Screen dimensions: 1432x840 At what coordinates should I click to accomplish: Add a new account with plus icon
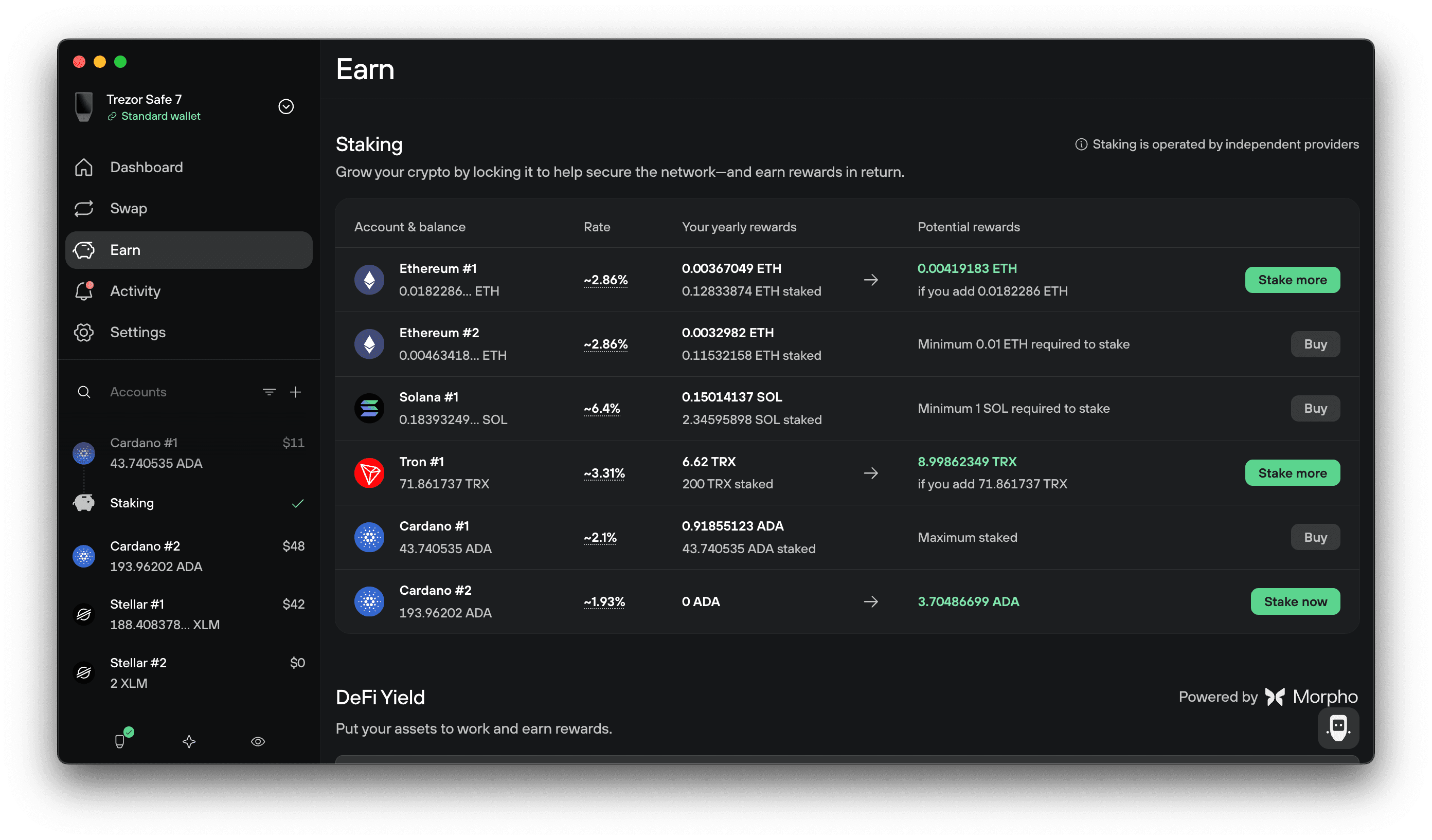(295, 392)
